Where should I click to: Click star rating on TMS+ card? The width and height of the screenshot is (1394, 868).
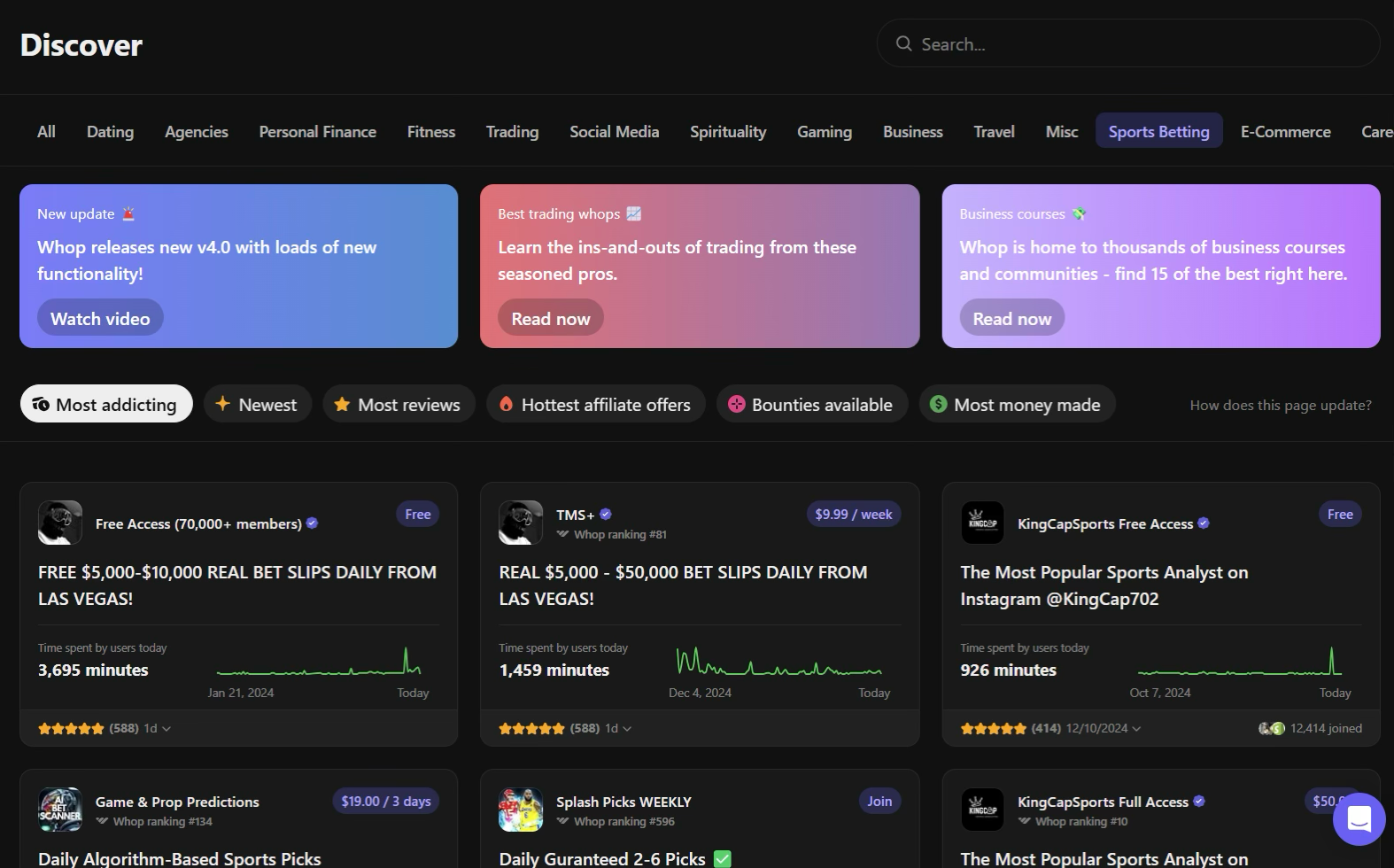click(x=531, y=728)
